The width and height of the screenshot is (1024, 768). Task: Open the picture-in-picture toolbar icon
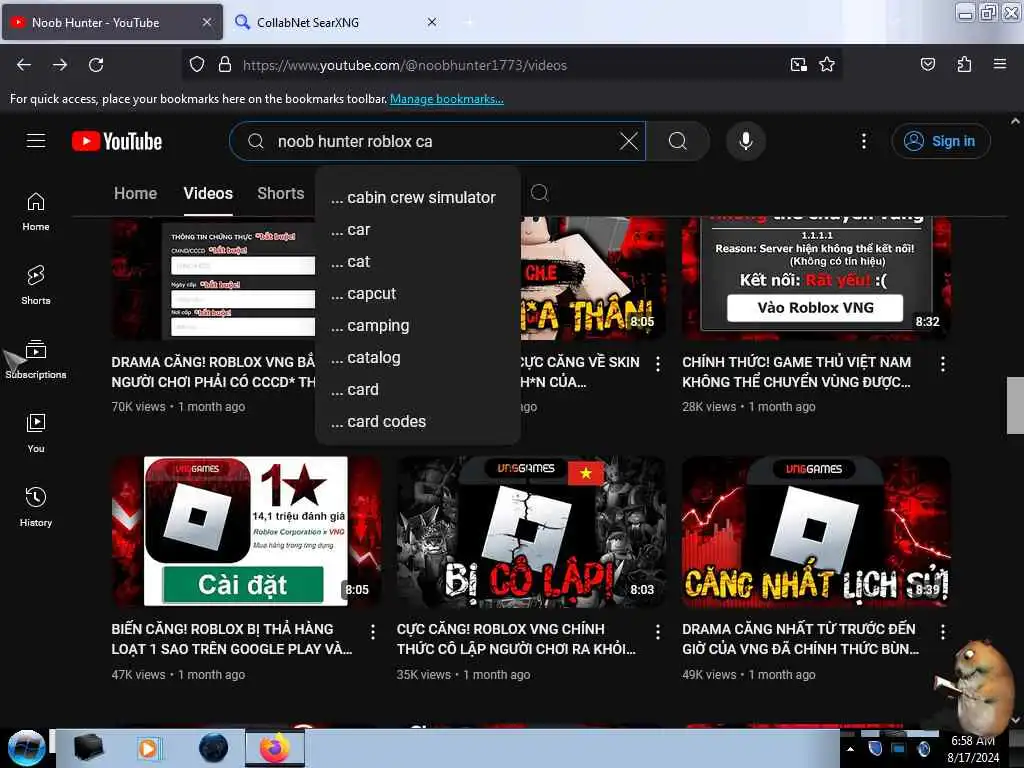coord(798,65)
